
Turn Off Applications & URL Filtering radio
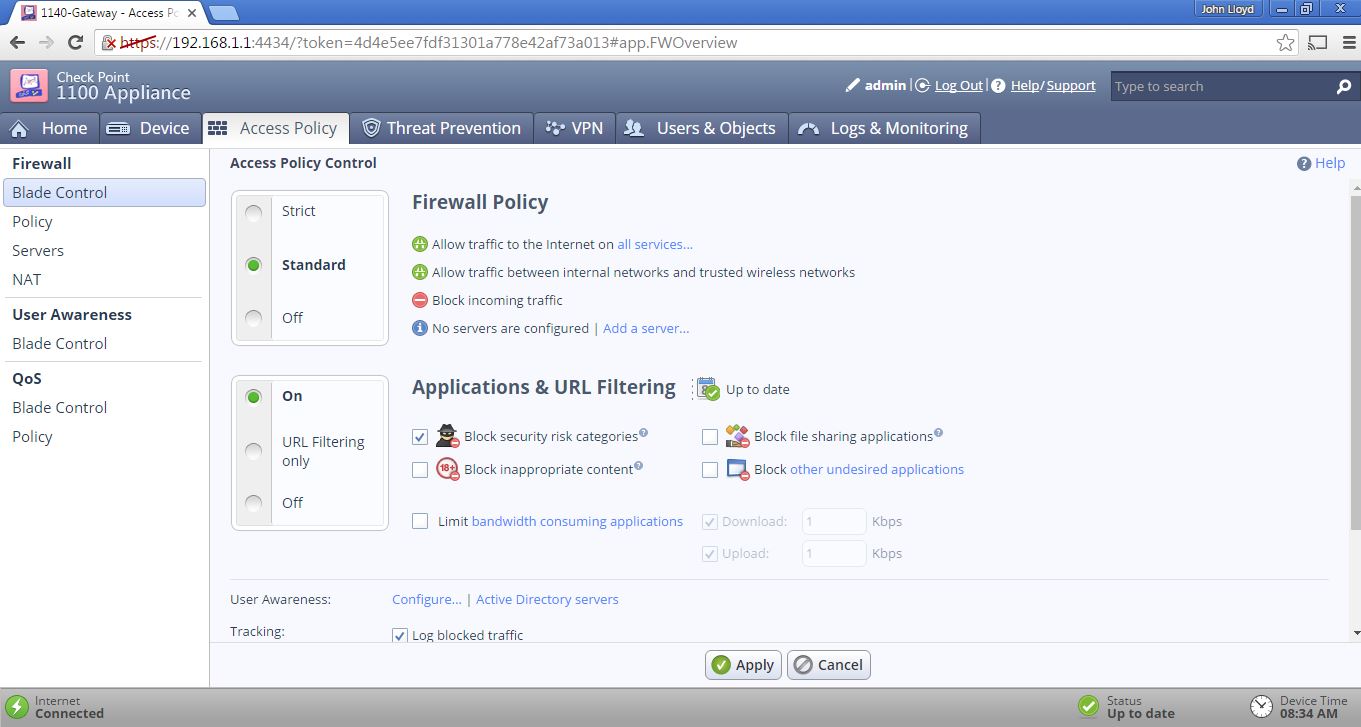click(x=254, y=503)
